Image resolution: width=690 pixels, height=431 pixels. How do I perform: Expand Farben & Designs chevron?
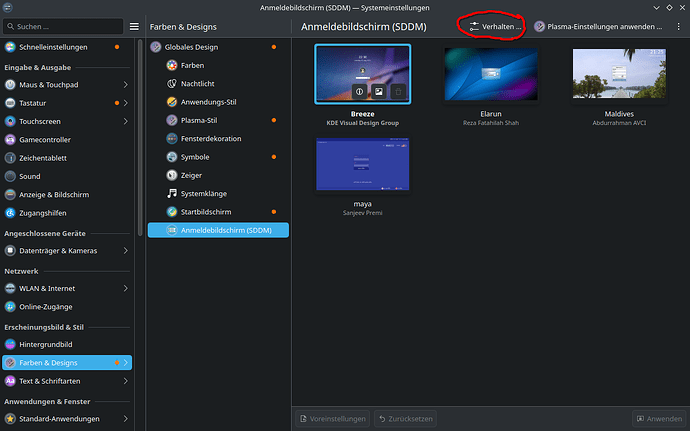tap(125, 363)
